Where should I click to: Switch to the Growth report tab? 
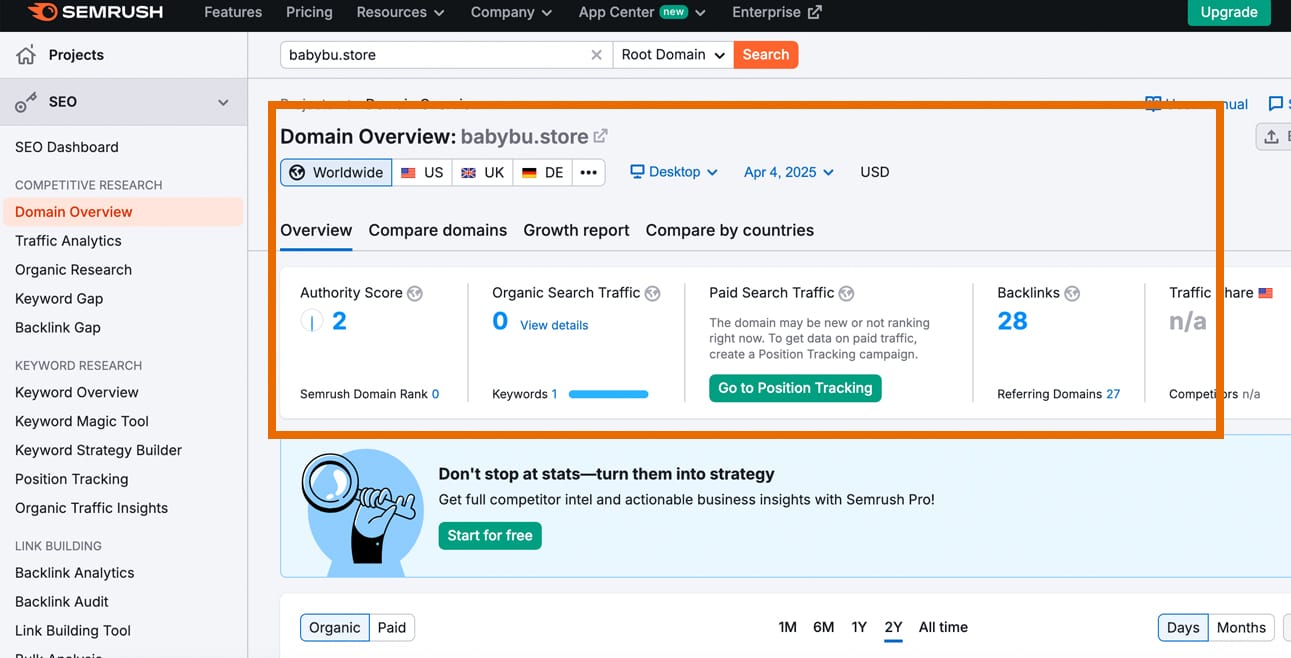pos(577,230)
